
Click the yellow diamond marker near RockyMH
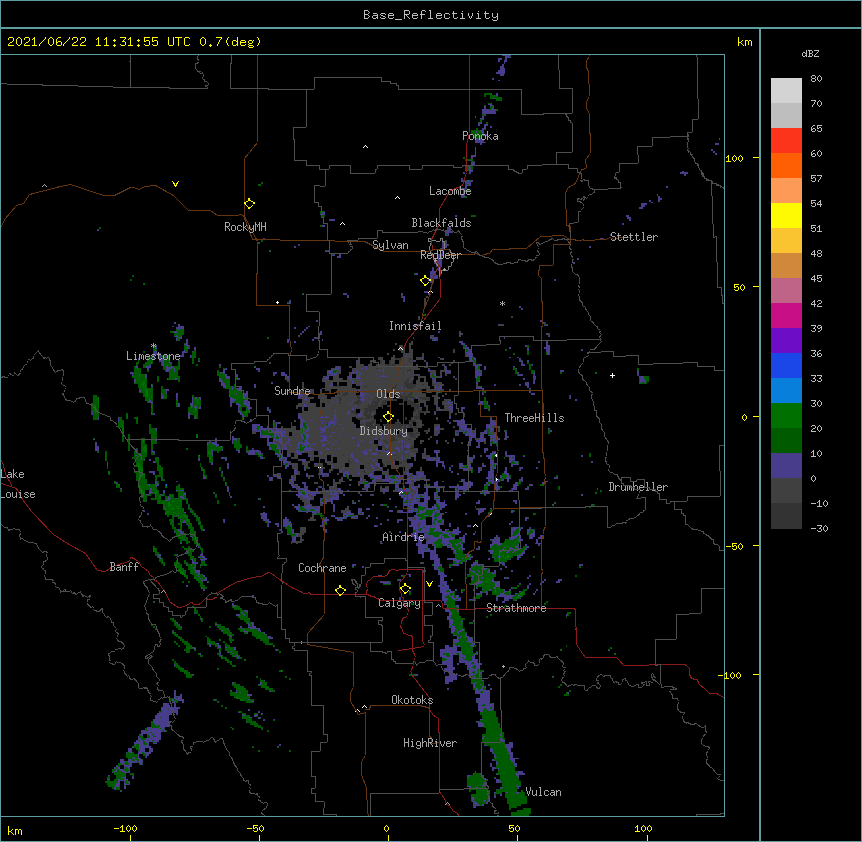(249, 204)
